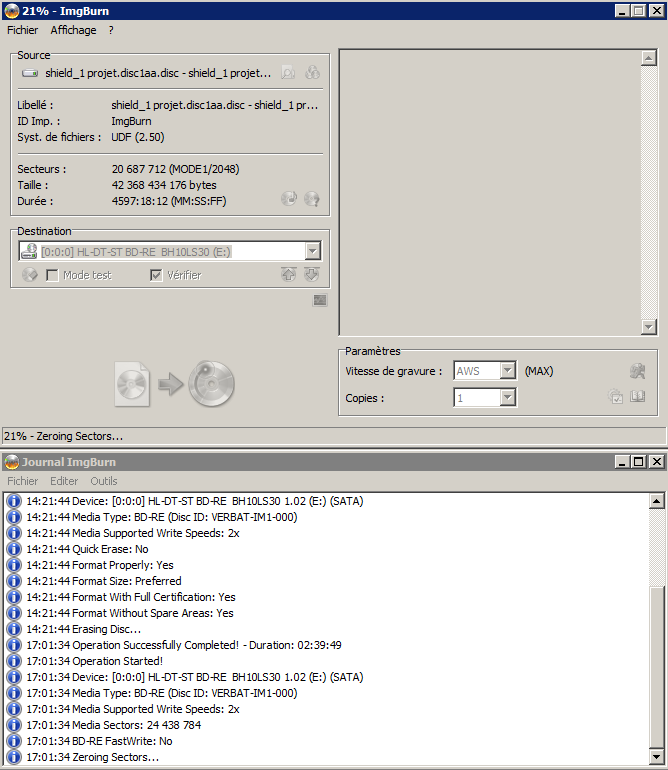
Task: Click the destination drive icon in combo box
Action: 29,251
